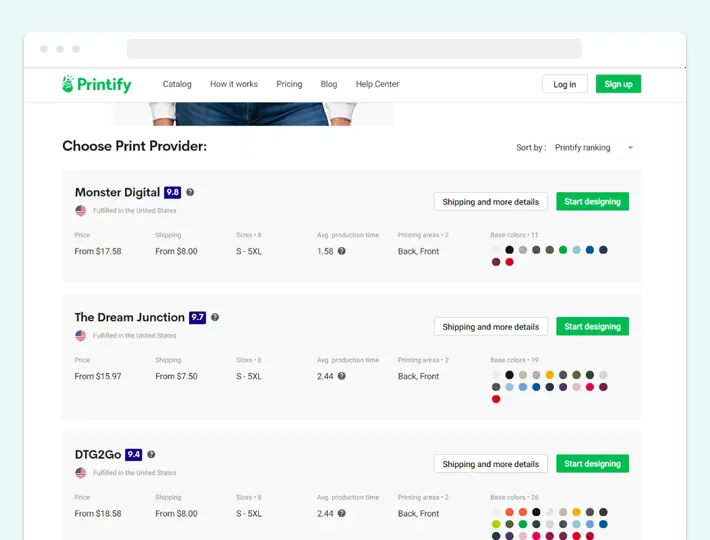The height and width of the screenshot is (540, 710).
Task: Open the Help Center
Action: click(x=377, y=84)
